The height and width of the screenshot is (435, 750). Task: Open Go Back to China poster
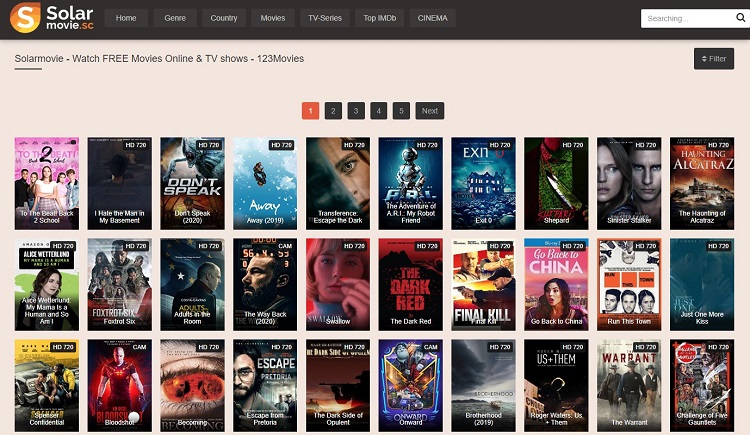[x=556, y=284]
